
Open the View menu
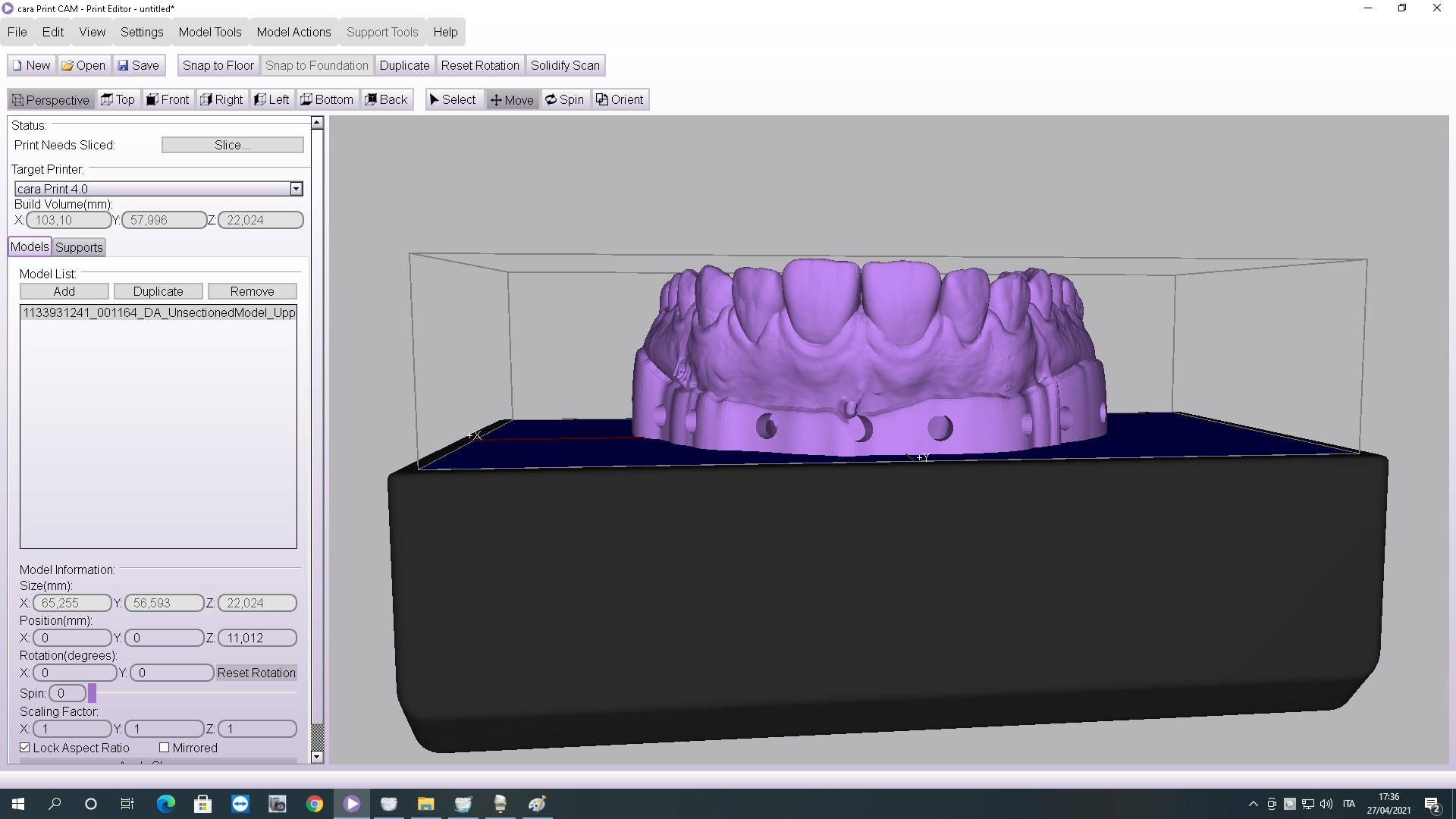(x=93, y=32)
